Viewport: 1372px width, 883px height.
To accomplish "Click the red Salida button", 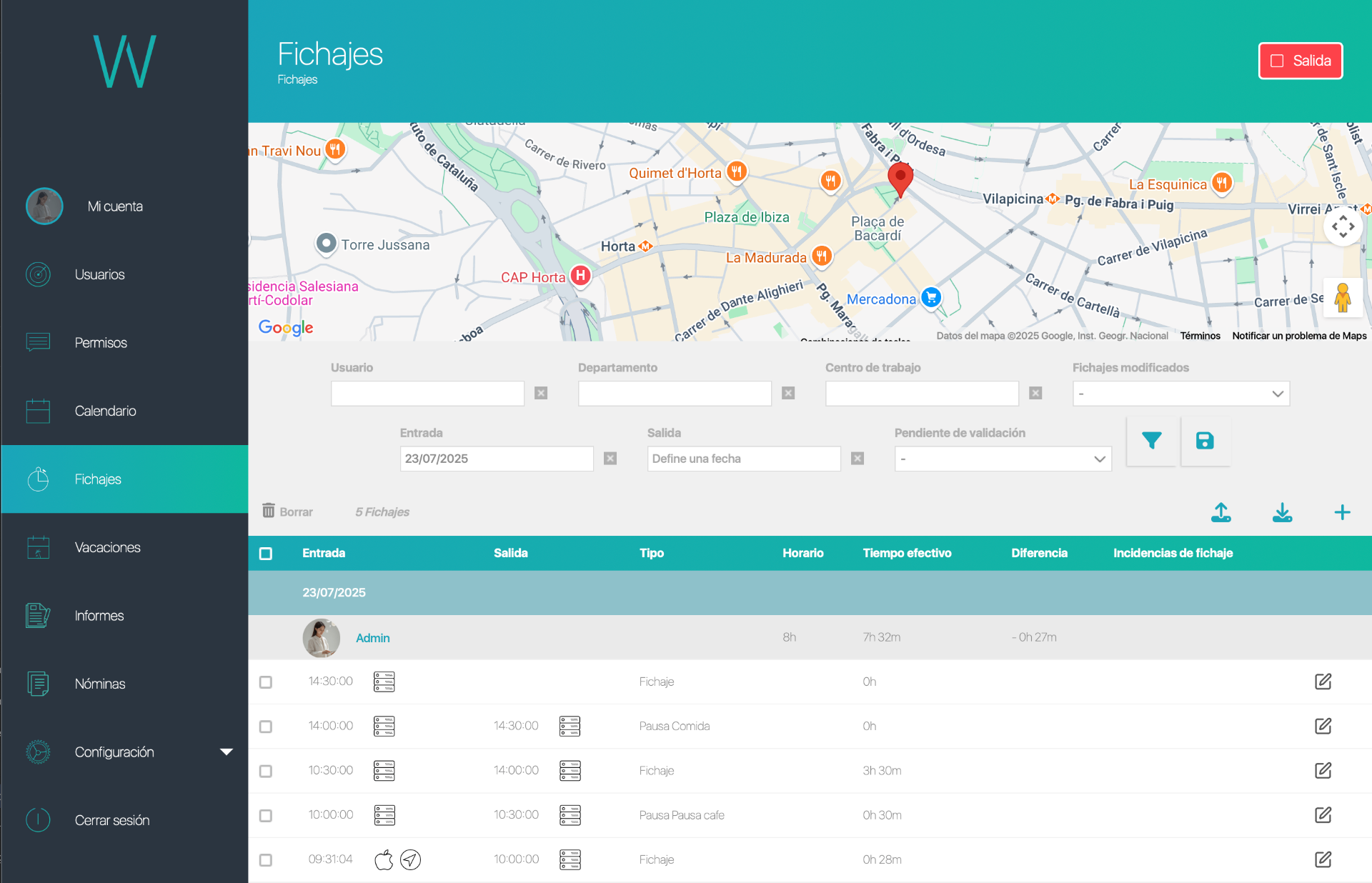I will click(1300, 61).
